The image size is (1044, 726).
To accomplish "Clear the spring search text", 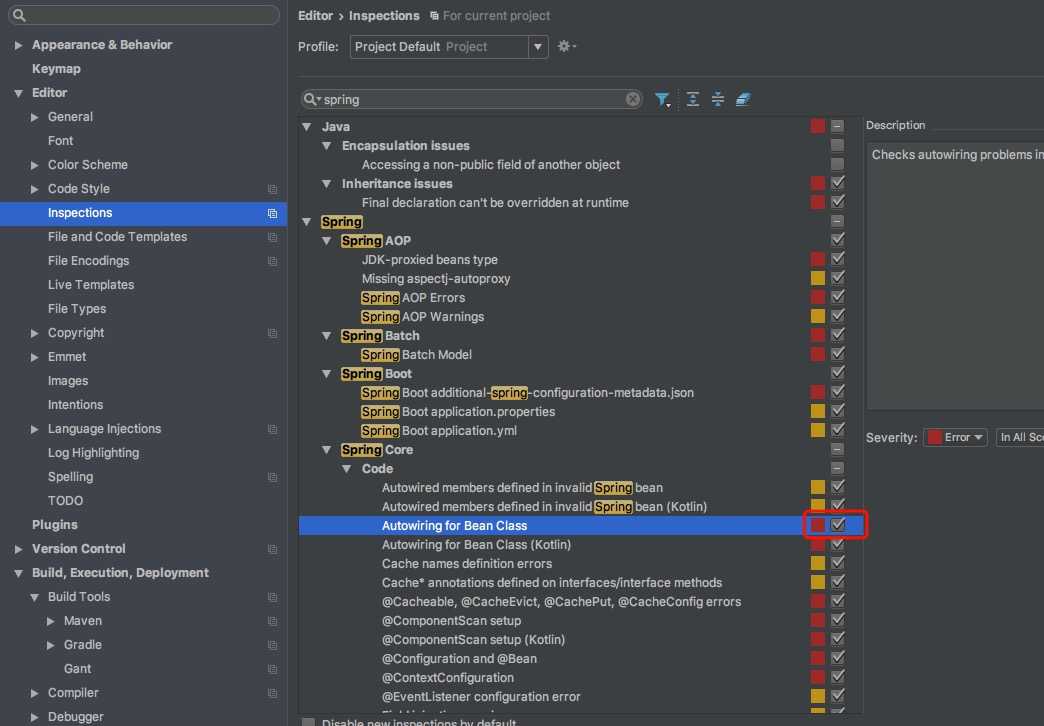I will (633, 99).
